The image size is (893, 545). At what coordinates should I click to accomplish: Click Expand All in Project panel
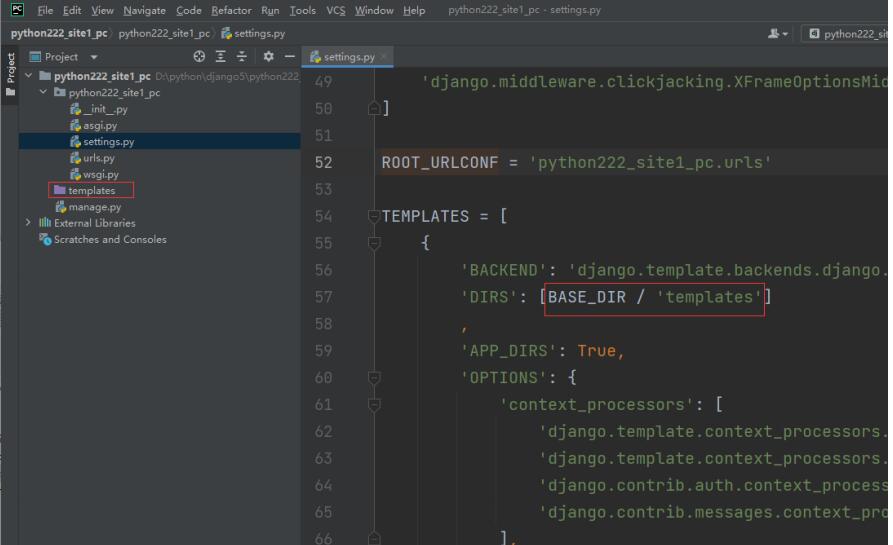click(221, 57)
